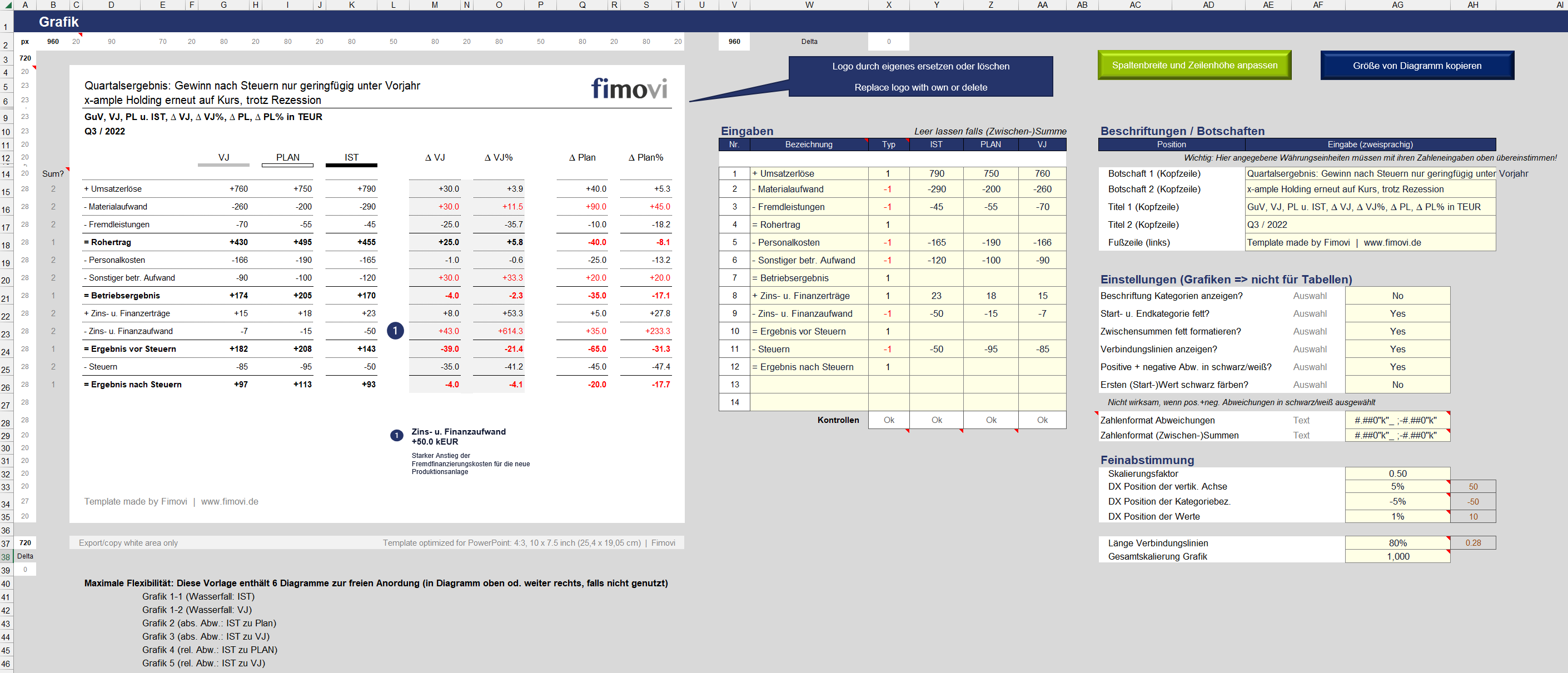Select '= Rohertrag' in the Eingaben table
This screenshot has height=673, width=1568.
click(809, 225)
